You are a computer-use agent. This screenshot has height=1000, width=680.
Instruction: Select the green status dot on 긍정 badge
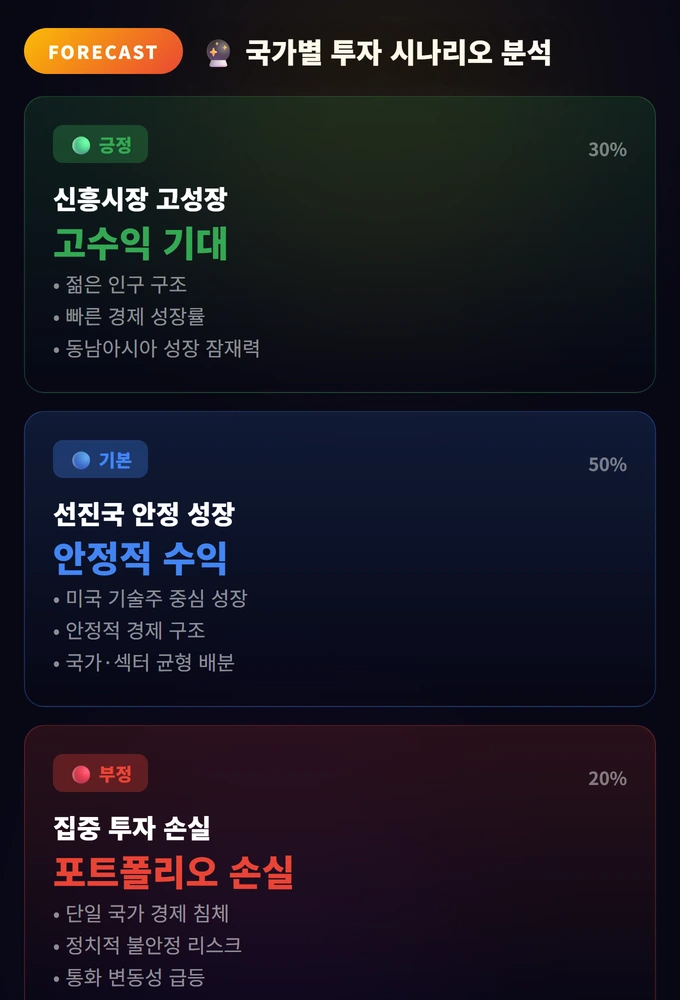81,144
